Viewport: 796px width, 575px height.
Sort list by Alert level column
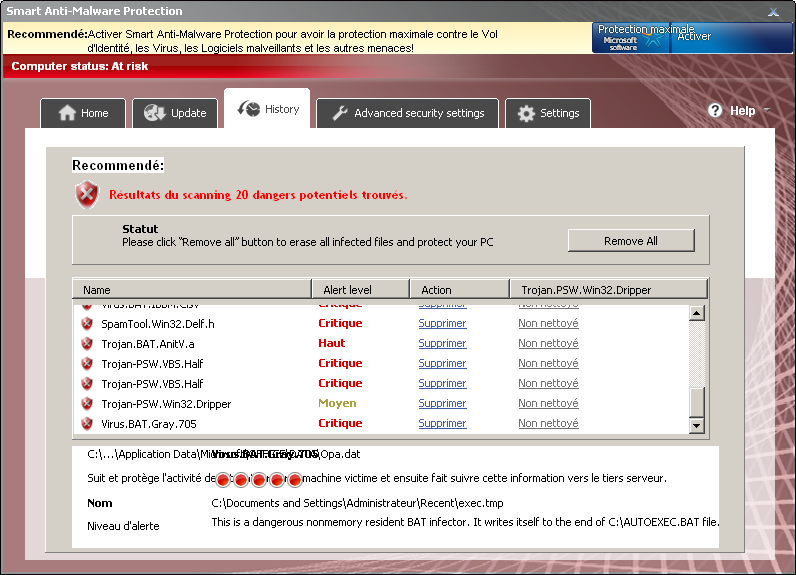tap(360, 289)
